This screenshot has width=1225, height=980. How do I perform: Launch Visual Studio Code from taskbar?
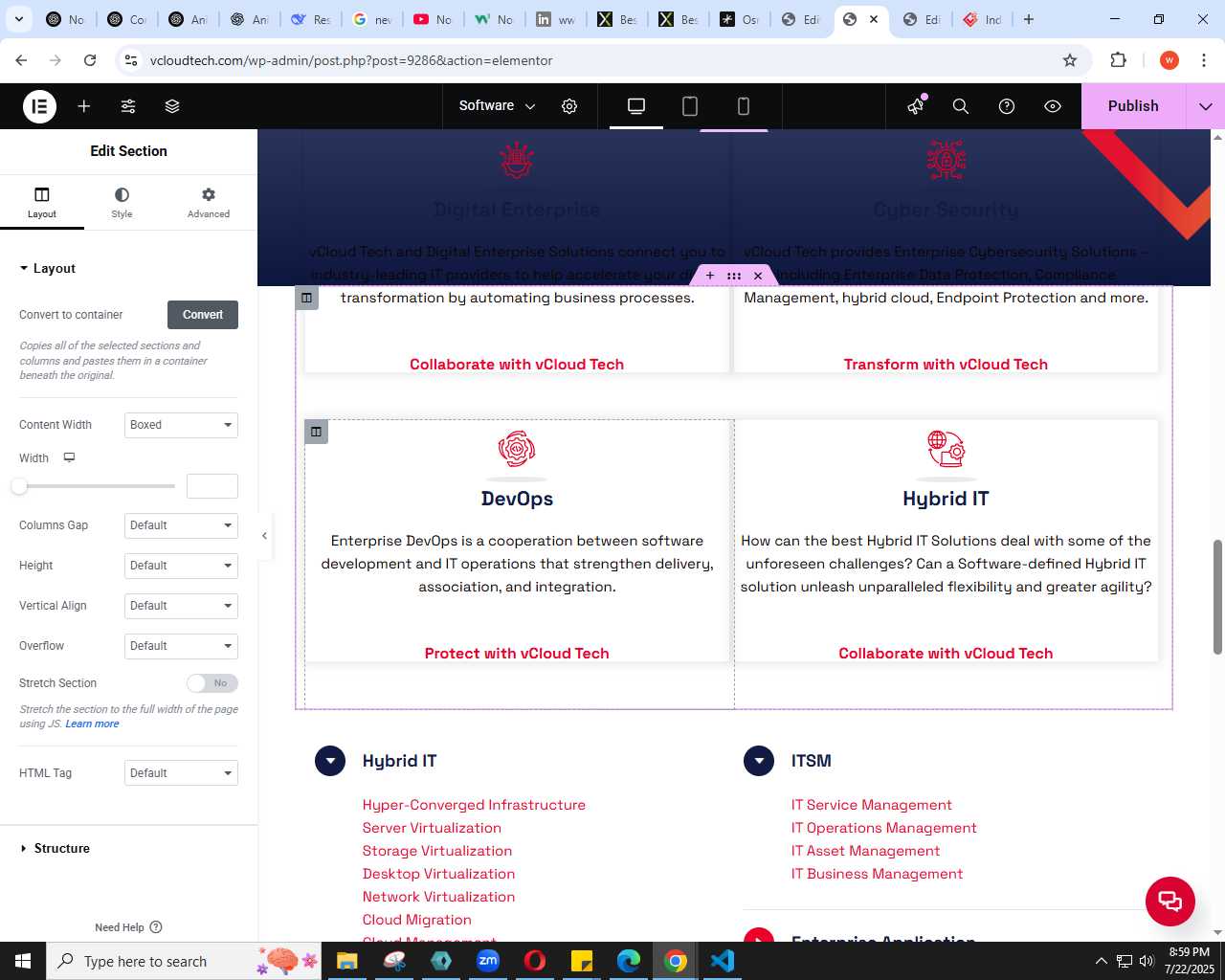(x=723, y=961)
